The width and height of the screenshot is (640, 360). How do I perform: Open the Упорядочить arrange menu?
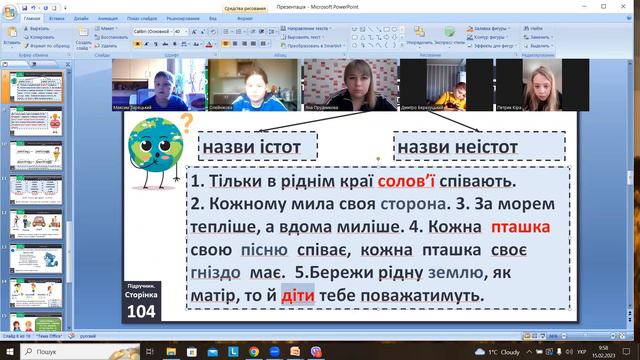click(x=419, y=36)
